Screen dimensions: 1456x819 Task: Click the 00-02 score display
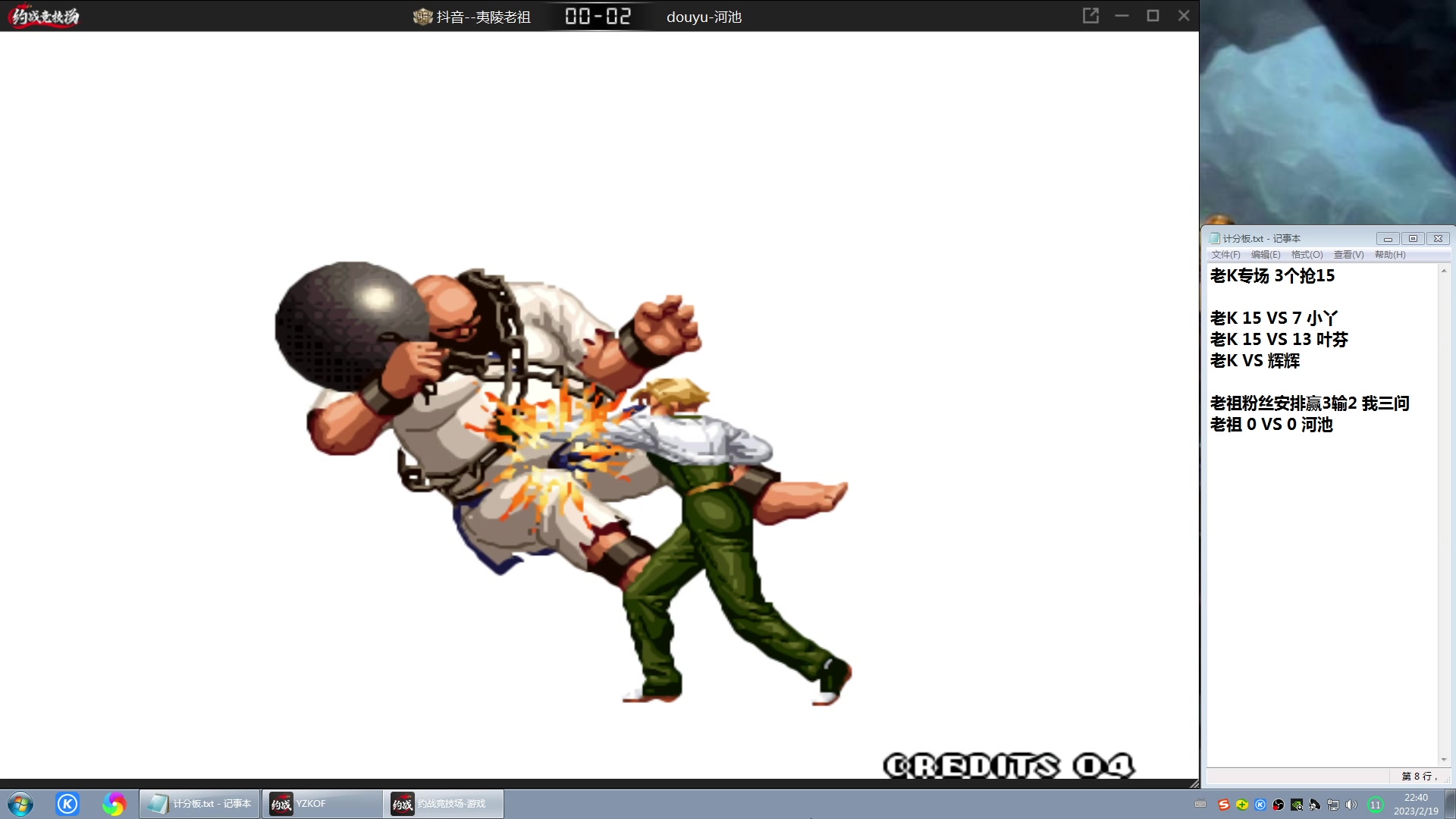coord(598,16)
